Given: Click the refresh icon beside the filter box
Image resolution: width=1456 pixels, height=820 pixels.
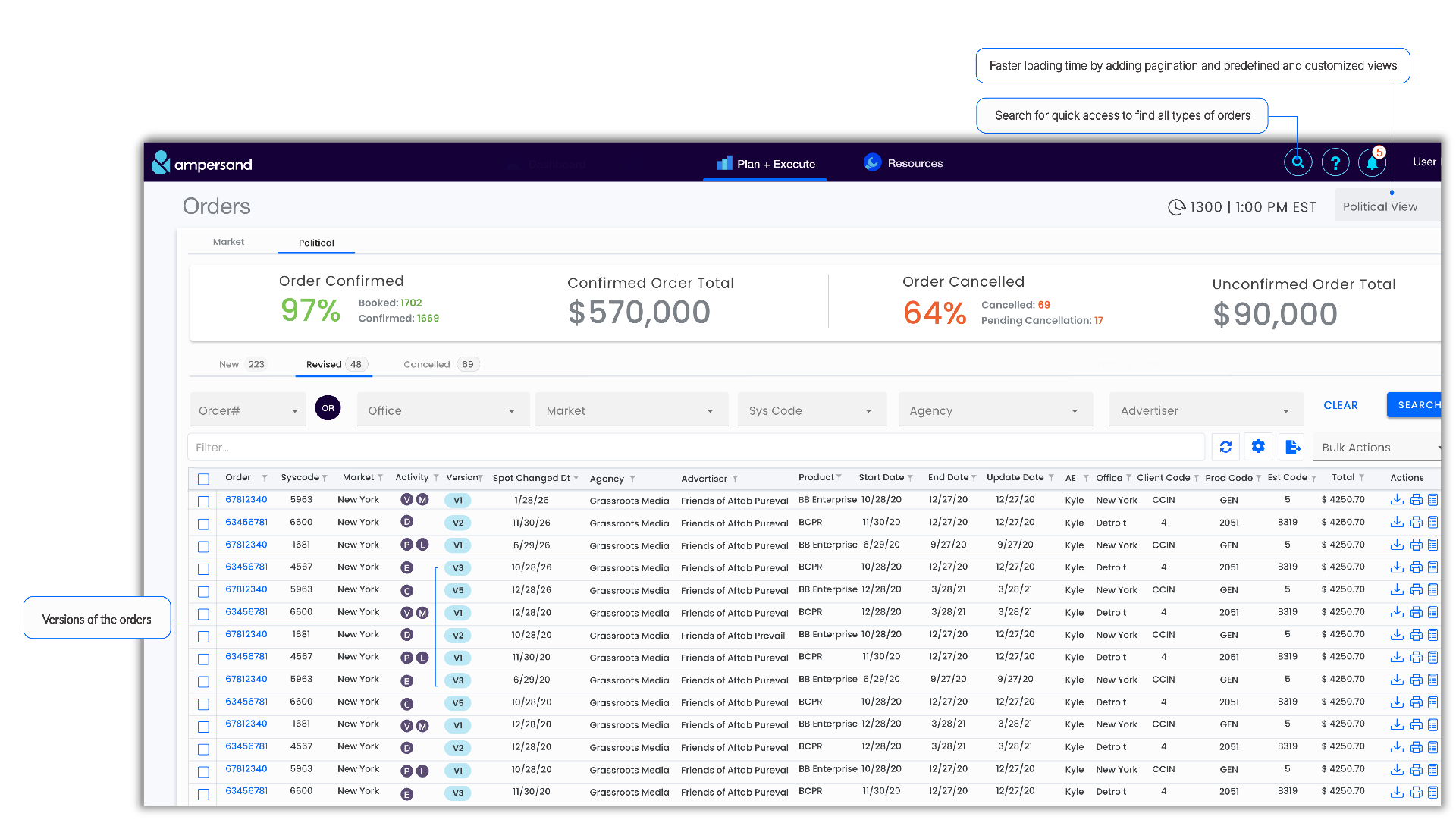Looking at the screenshot, I should [x=1225, y=448].
